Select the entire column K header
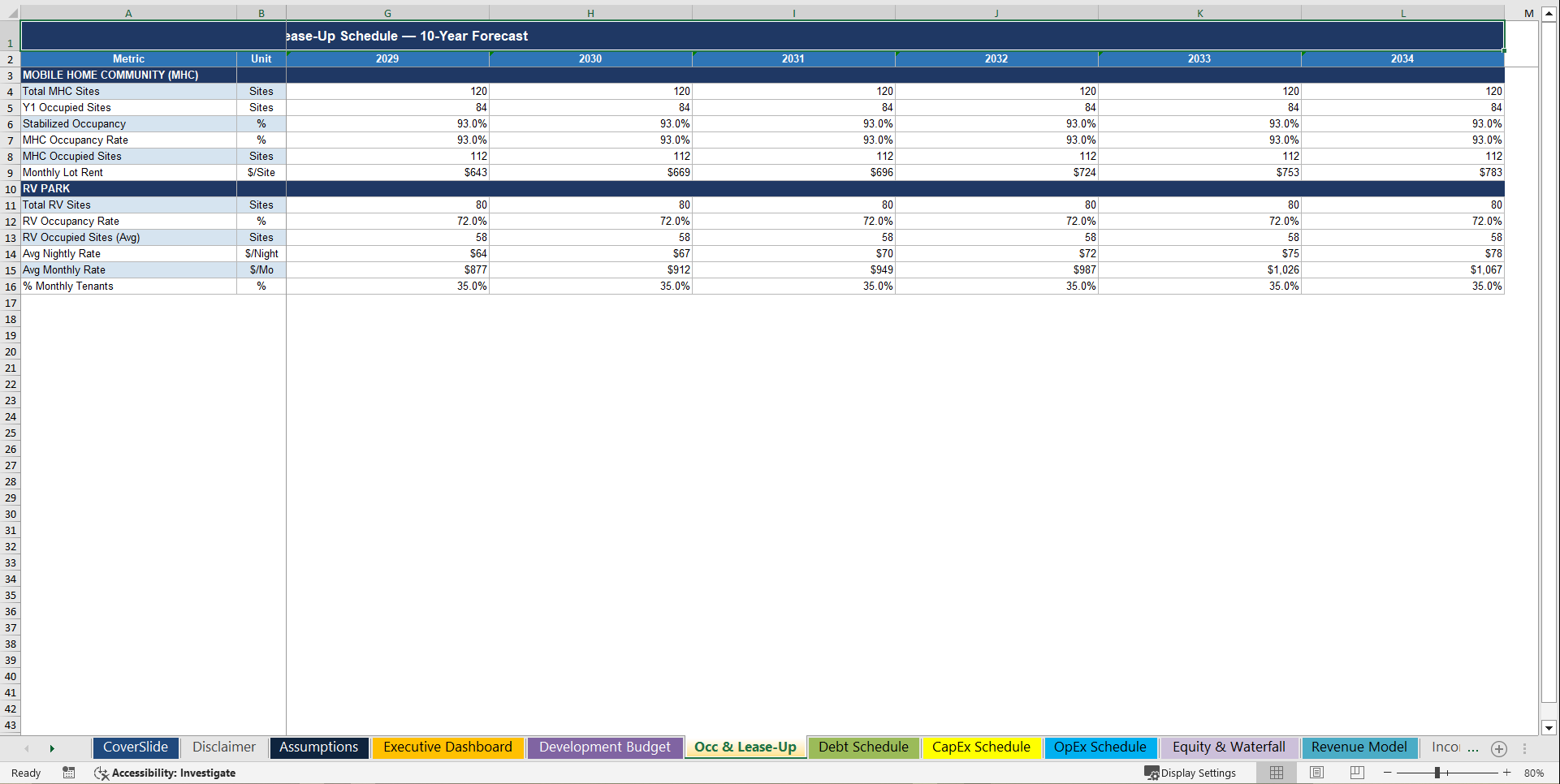Image resolution: width=1560 pixels, height=784 pixels. (x=1199, y=13)
